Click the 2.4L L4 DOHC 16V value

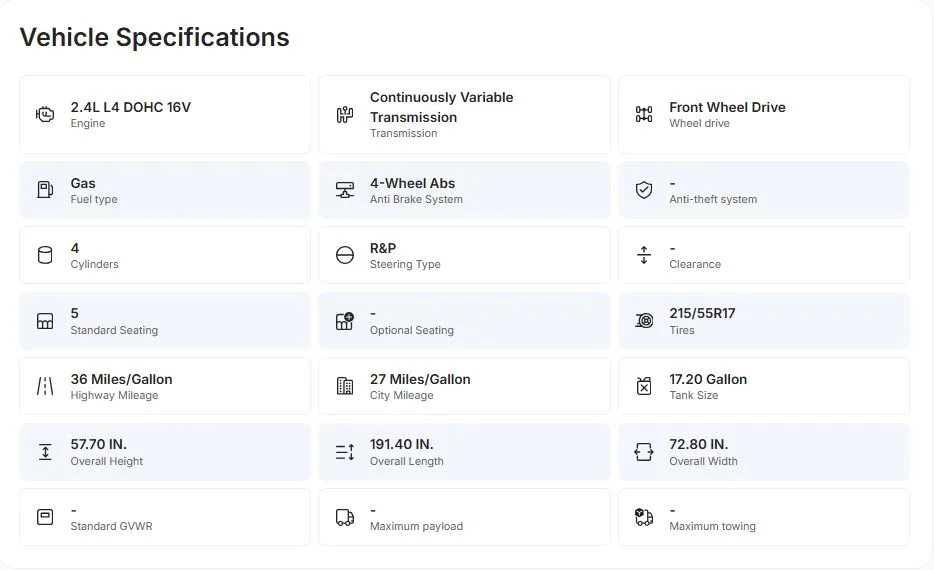[130, 107]
